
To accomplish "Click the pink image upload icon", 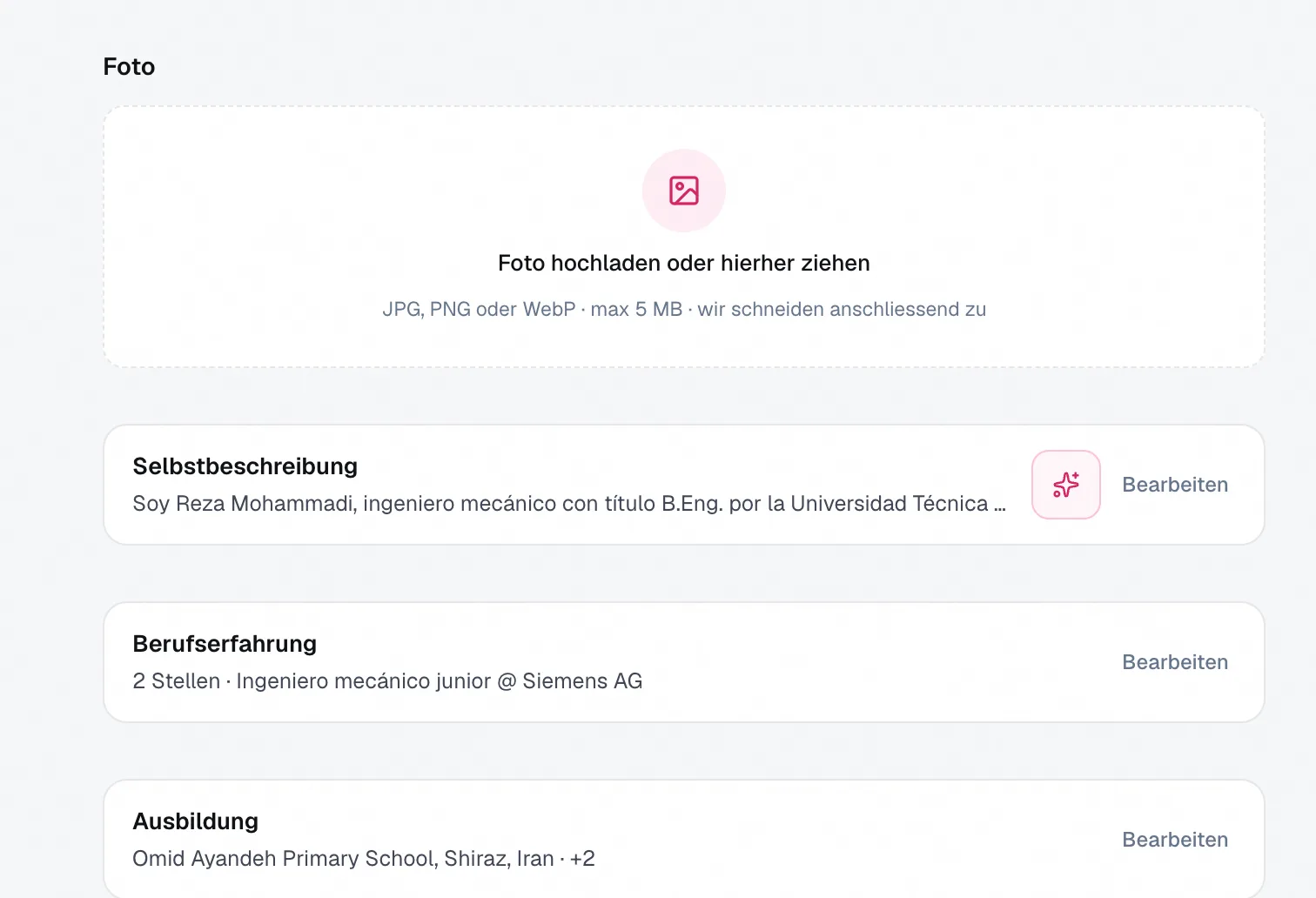I will (684, 191).
